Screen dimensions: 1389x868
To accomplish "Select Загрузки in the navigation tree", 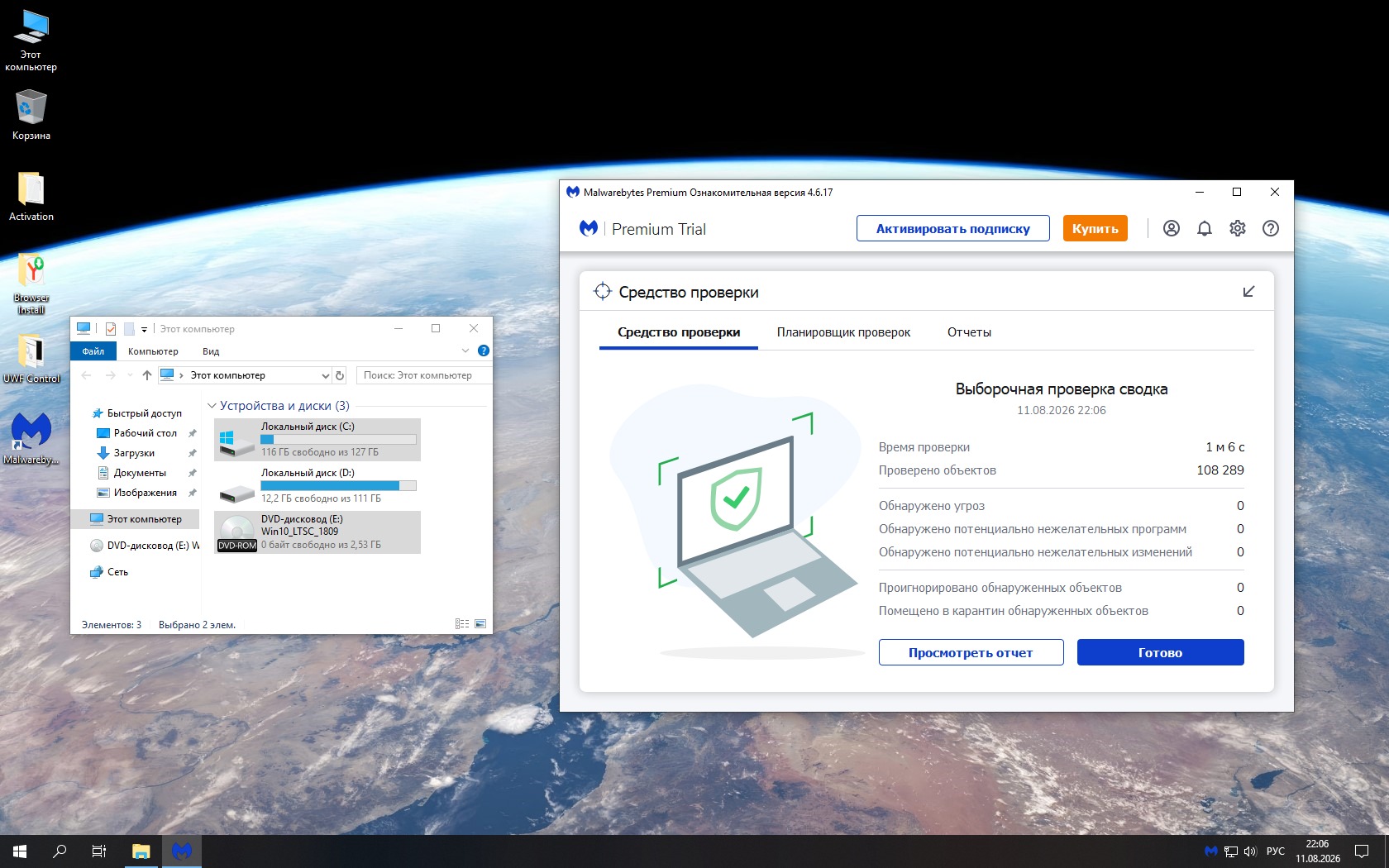I will tap(134, 453).
